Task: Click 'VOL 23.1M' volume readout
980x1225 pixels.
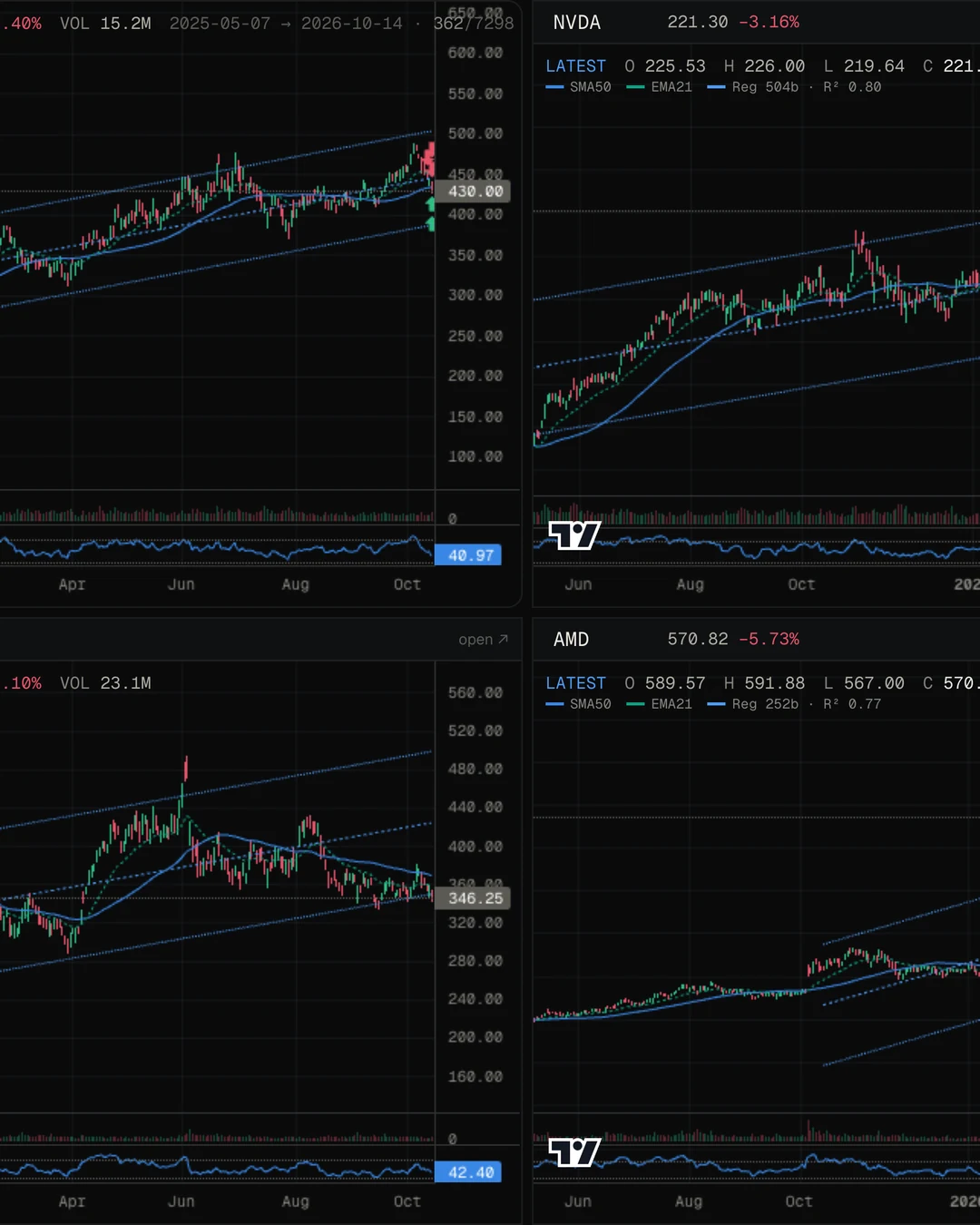Action: [105, 683]
